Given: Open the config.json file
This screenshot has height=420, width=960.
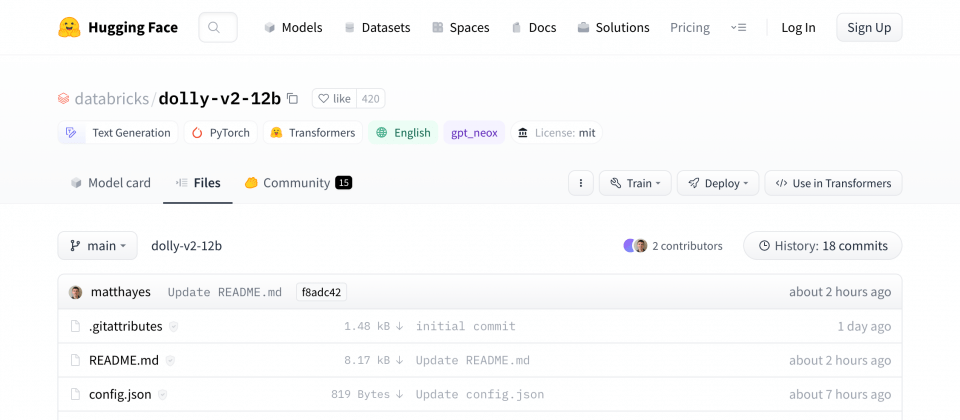Looking at the screenshot, I should pos(120,395).
